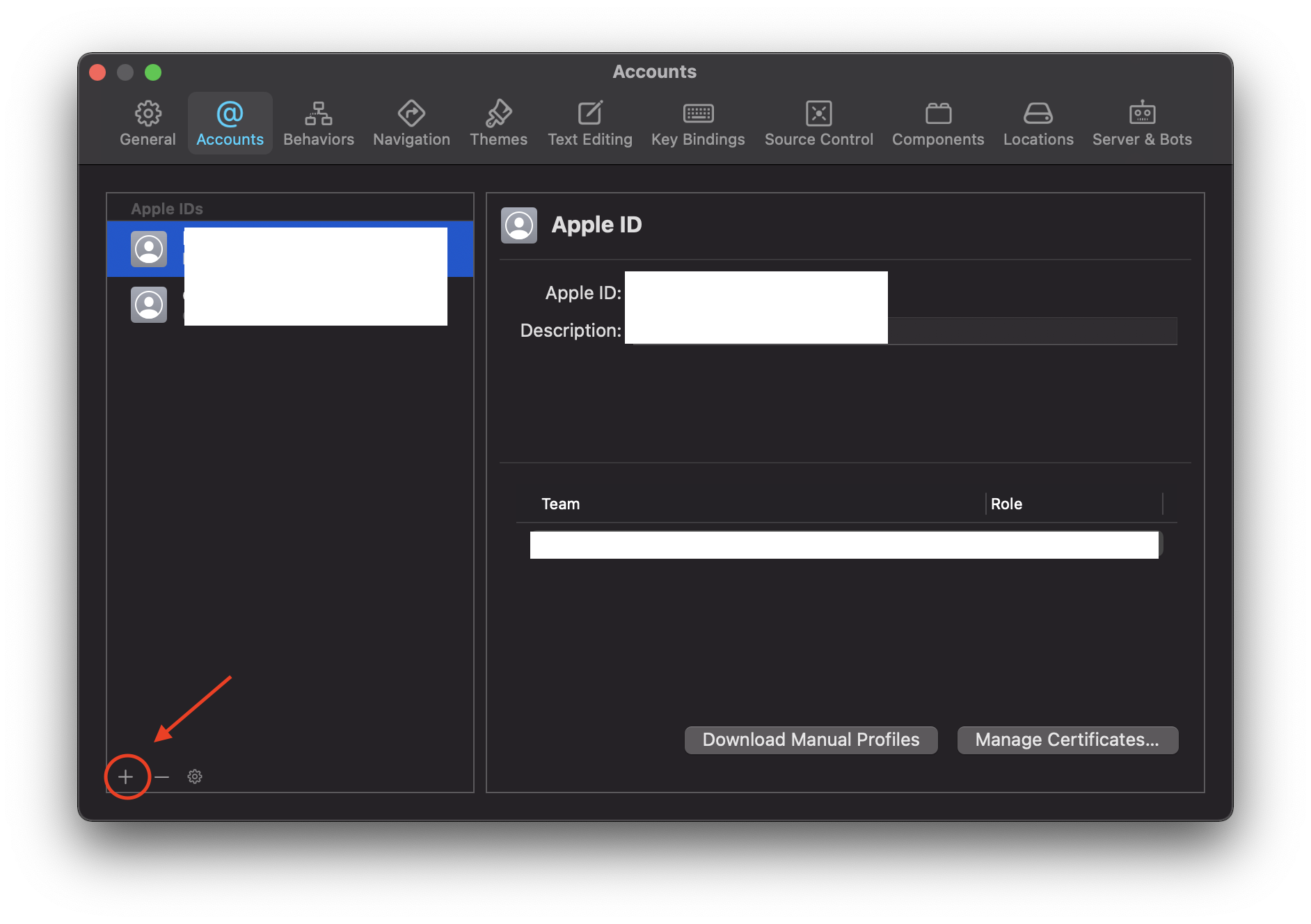Open the Text Editing tab
This screenshot has height=924, width=1311.
pos(590,123)
